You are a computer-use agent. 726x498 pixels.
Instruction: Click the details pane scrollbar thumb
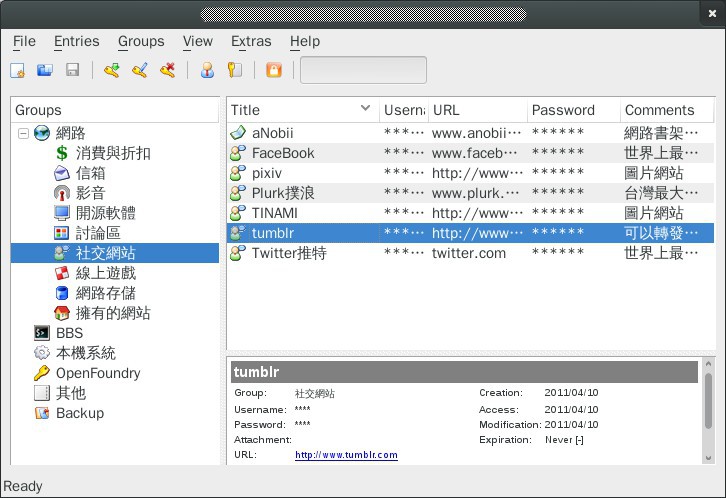tap(708, 401)
